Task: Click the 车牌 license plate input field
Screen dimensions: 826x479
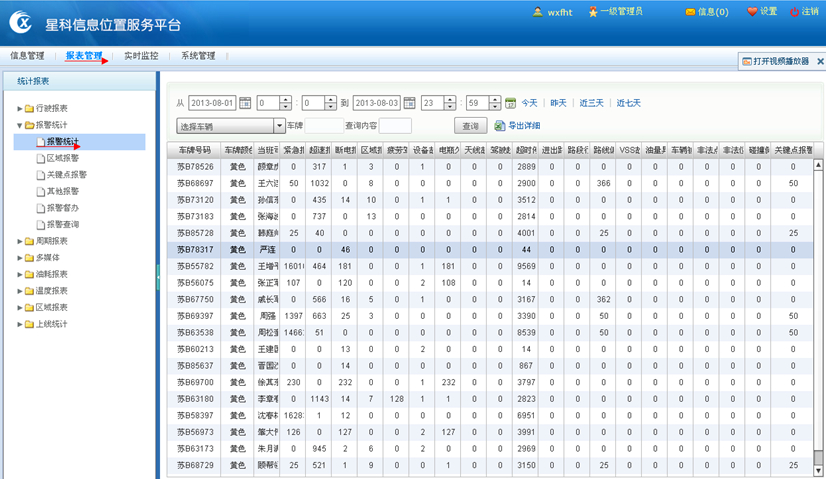Action: (323, 126)
